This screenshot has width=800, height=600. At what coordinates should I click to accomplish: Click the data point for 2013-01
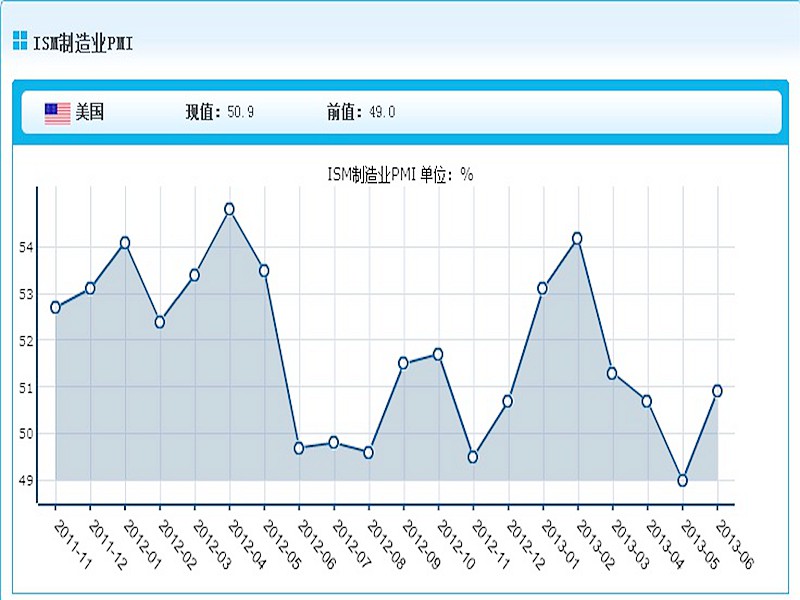tap(542, 288)
